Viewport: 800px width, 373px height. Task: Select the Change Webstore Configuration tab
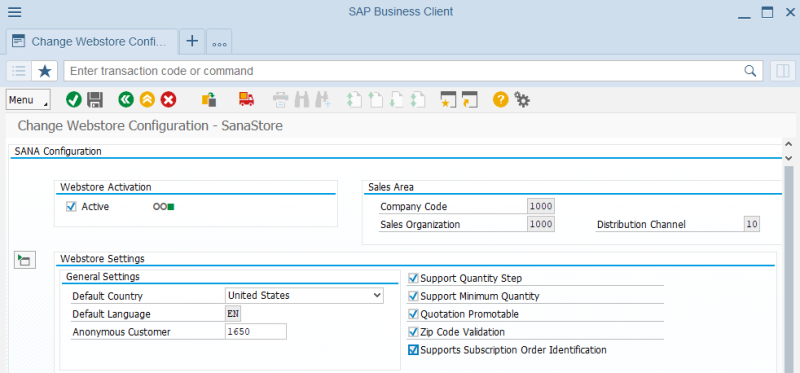tap(92, 42)
